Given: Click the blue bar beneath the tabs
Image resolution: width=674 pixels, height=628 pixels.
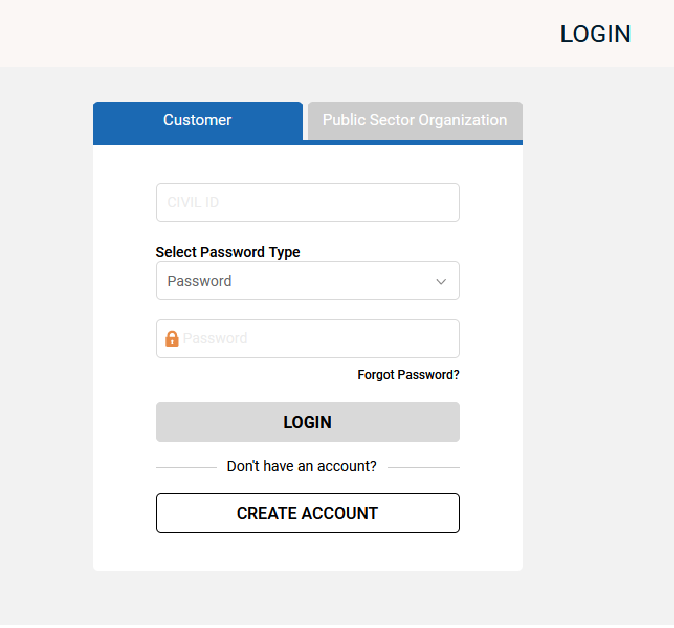Looking at the screenshot, I should pyautogui.click(x=308, y=142).
